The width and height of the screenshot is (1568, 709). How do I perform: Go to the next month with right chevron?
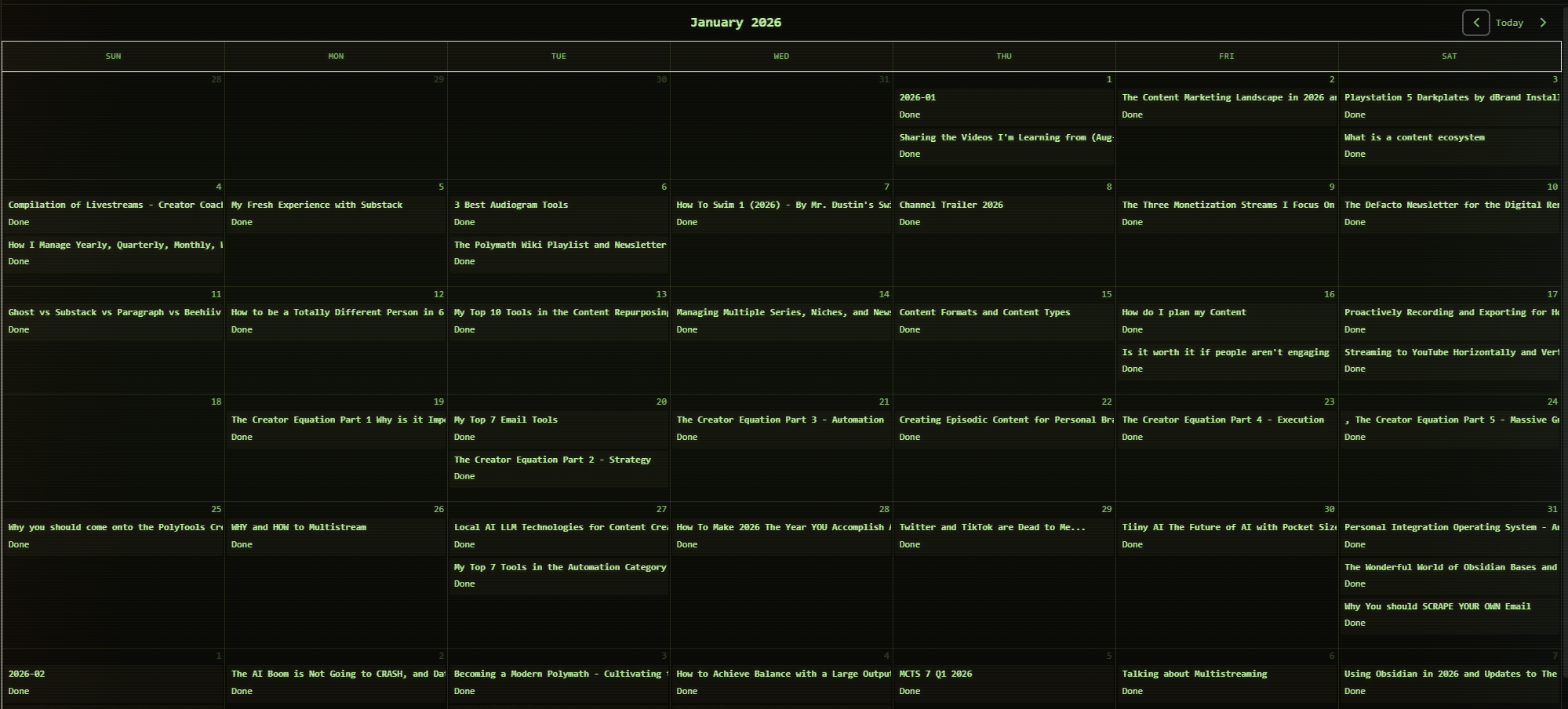point(1543,23)
